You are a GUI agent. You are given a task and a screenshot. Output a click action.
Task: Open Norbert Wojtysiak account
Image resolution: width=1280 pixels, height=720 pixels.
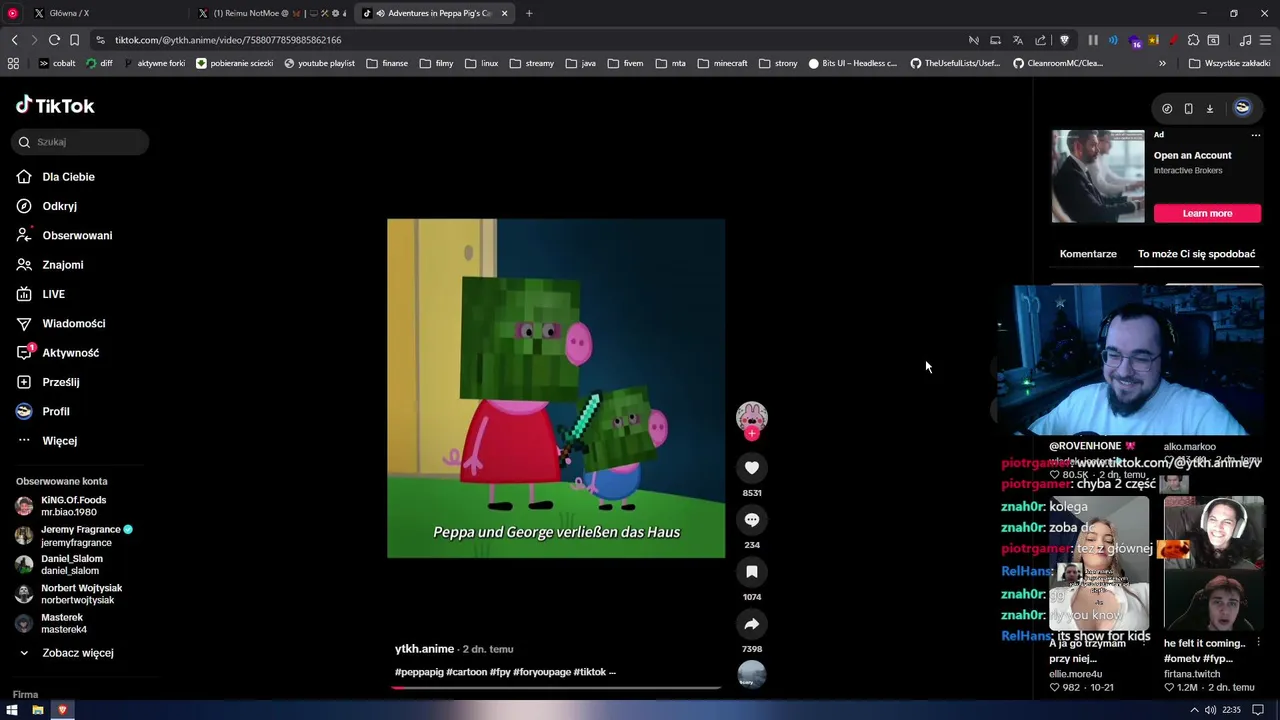click(x=69, y=594)
